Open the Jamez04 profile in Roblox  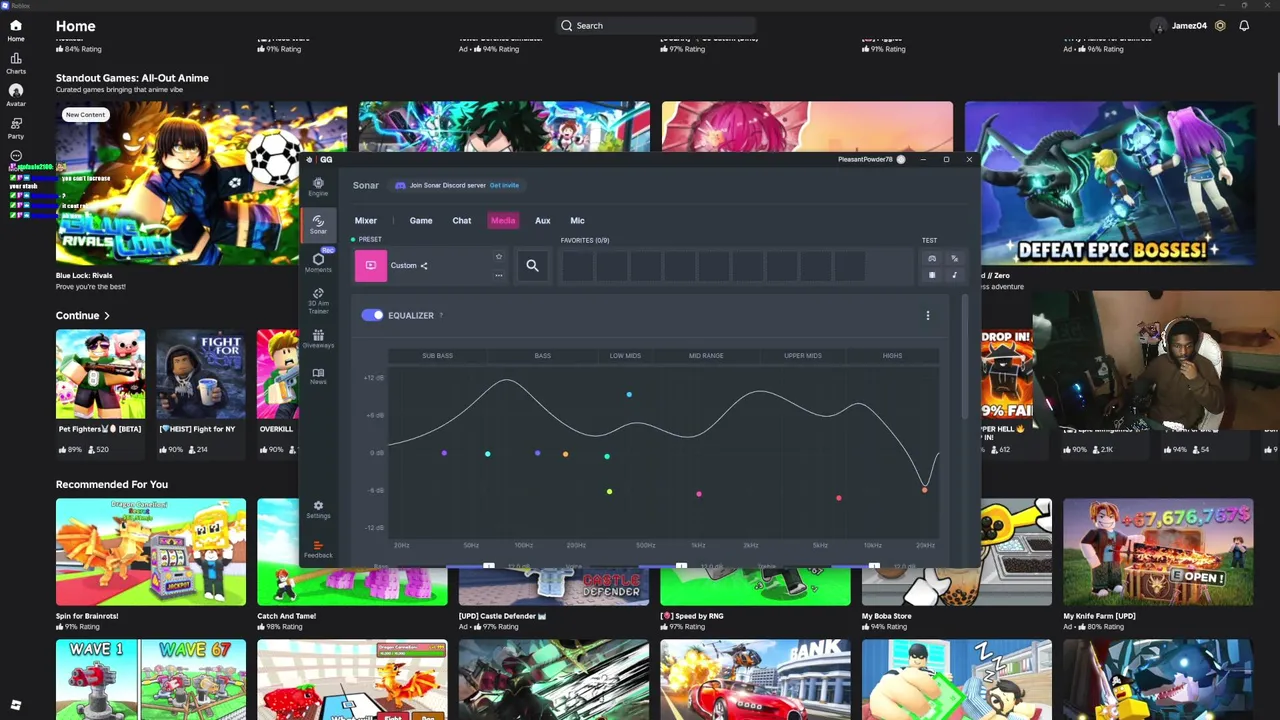[x=1178, y=26]
